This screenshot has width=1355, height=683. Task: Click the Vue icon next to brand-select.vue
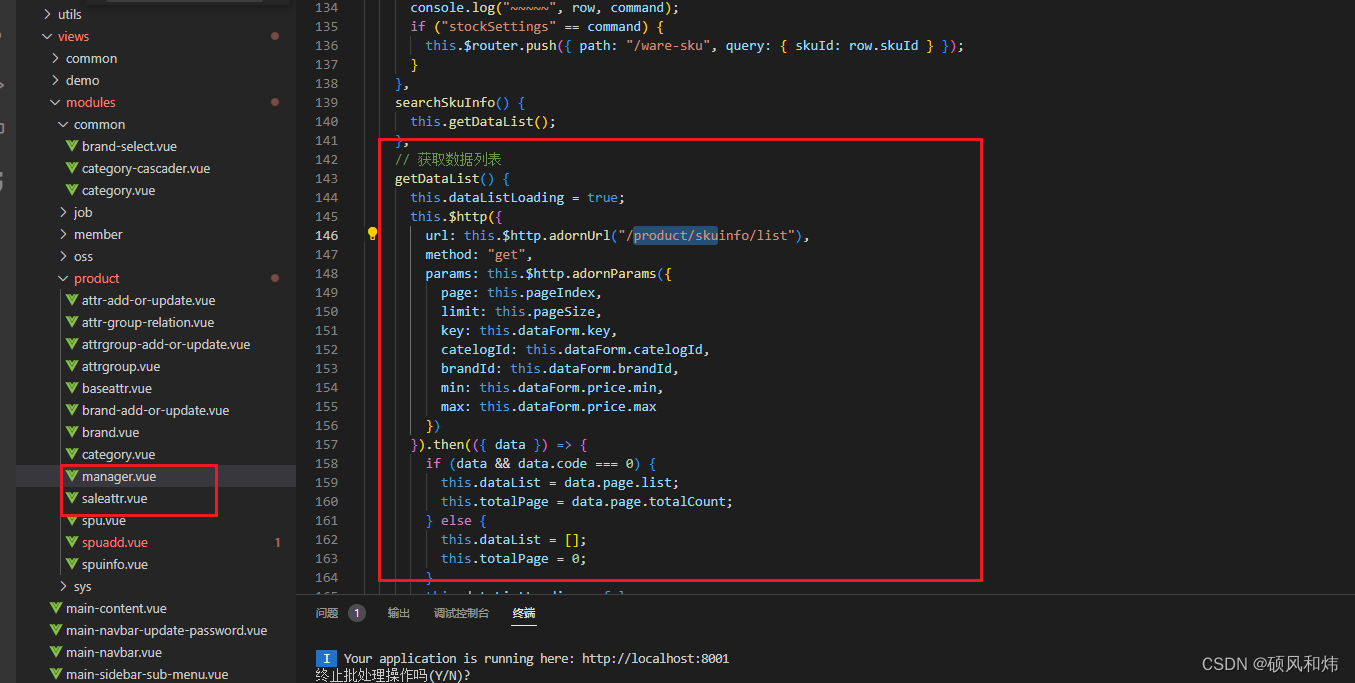coord(72,146)
